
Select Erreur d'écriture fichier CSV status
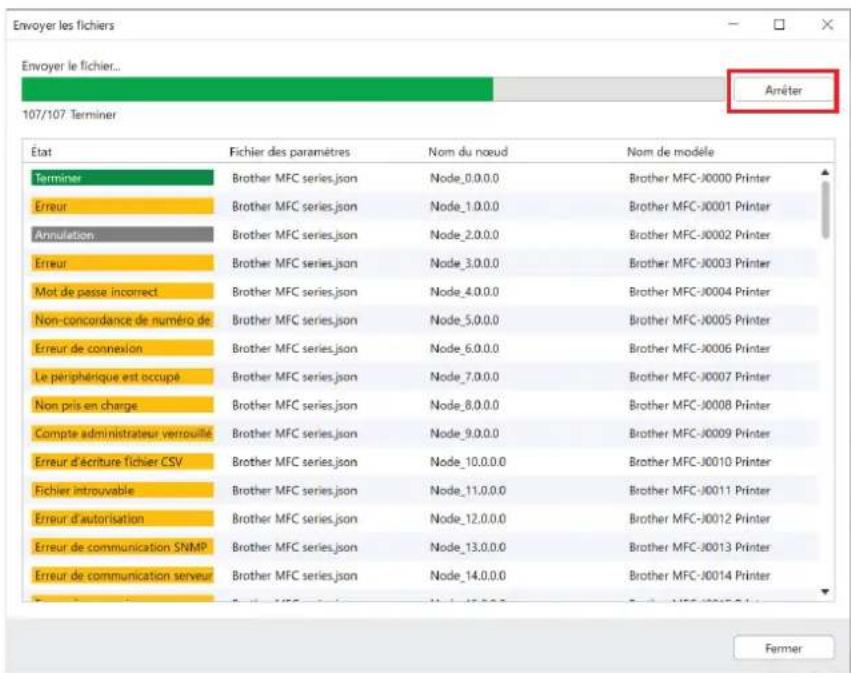[122, 462]
